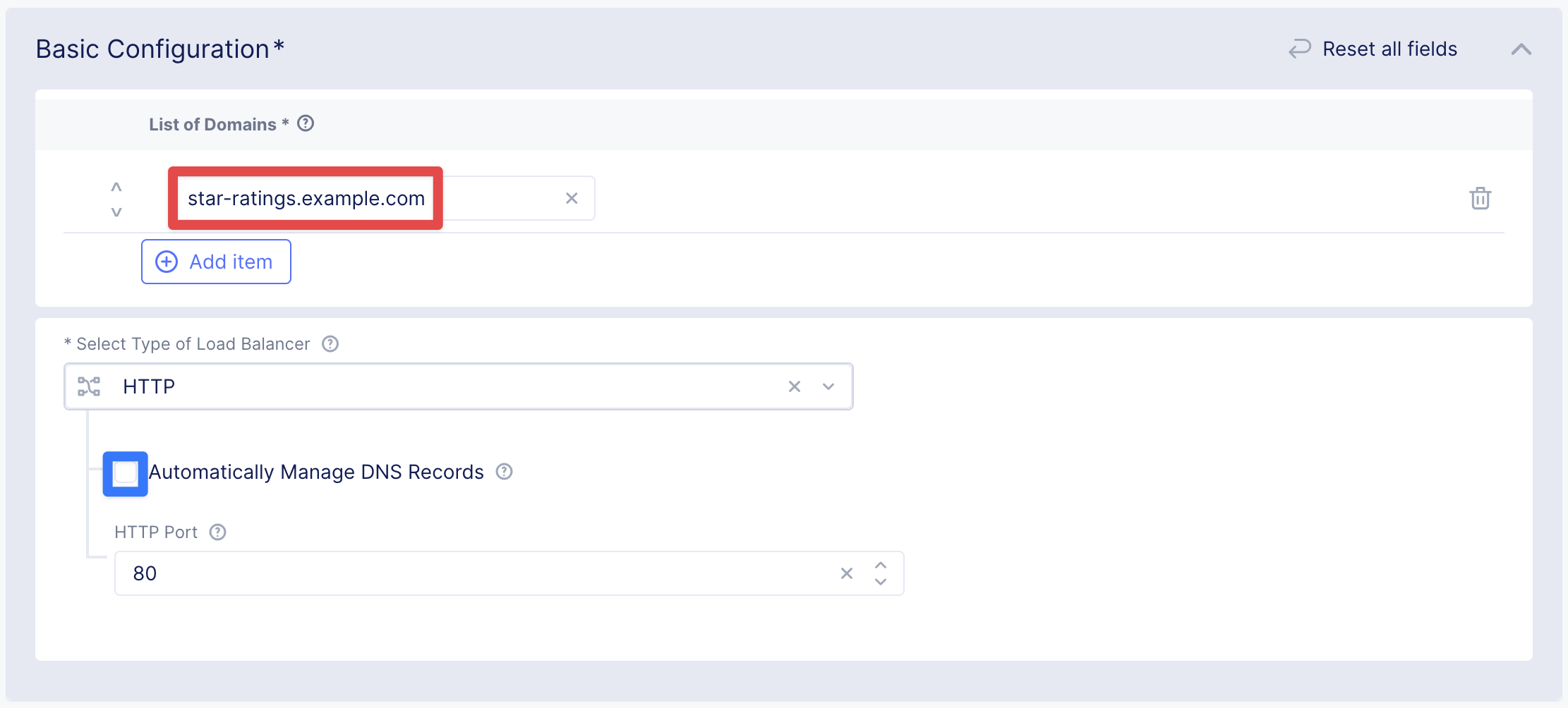Move domain item down

[x=116, y=212]
